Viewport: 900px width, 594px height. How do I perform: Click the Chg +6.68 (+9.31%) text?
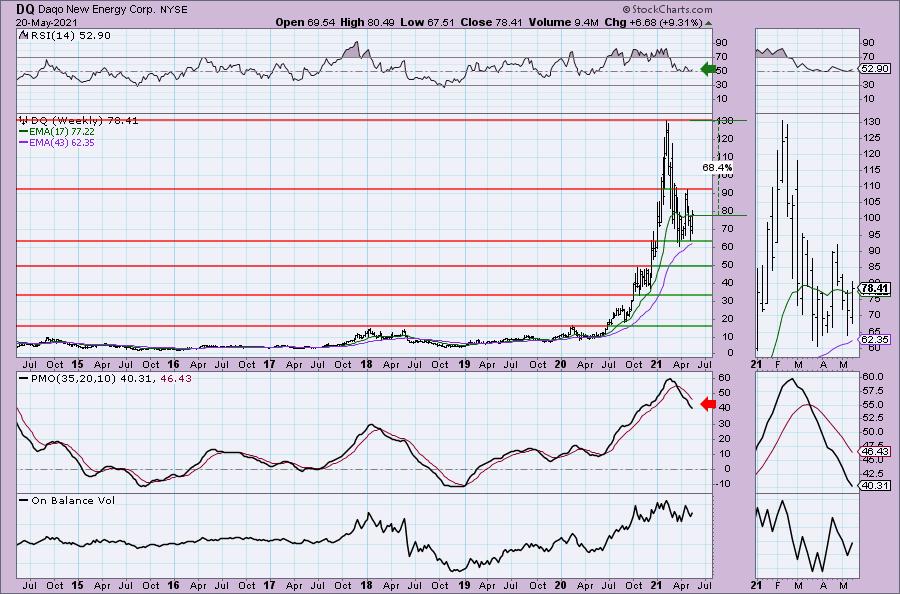653,22
